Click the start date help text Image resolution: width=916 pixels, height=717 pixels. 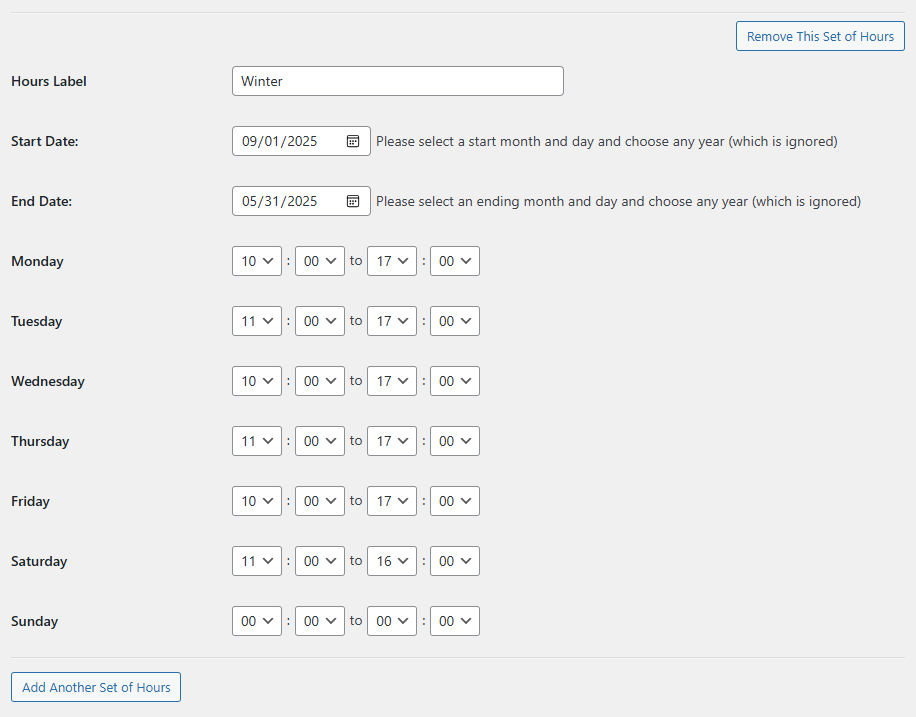606,141
